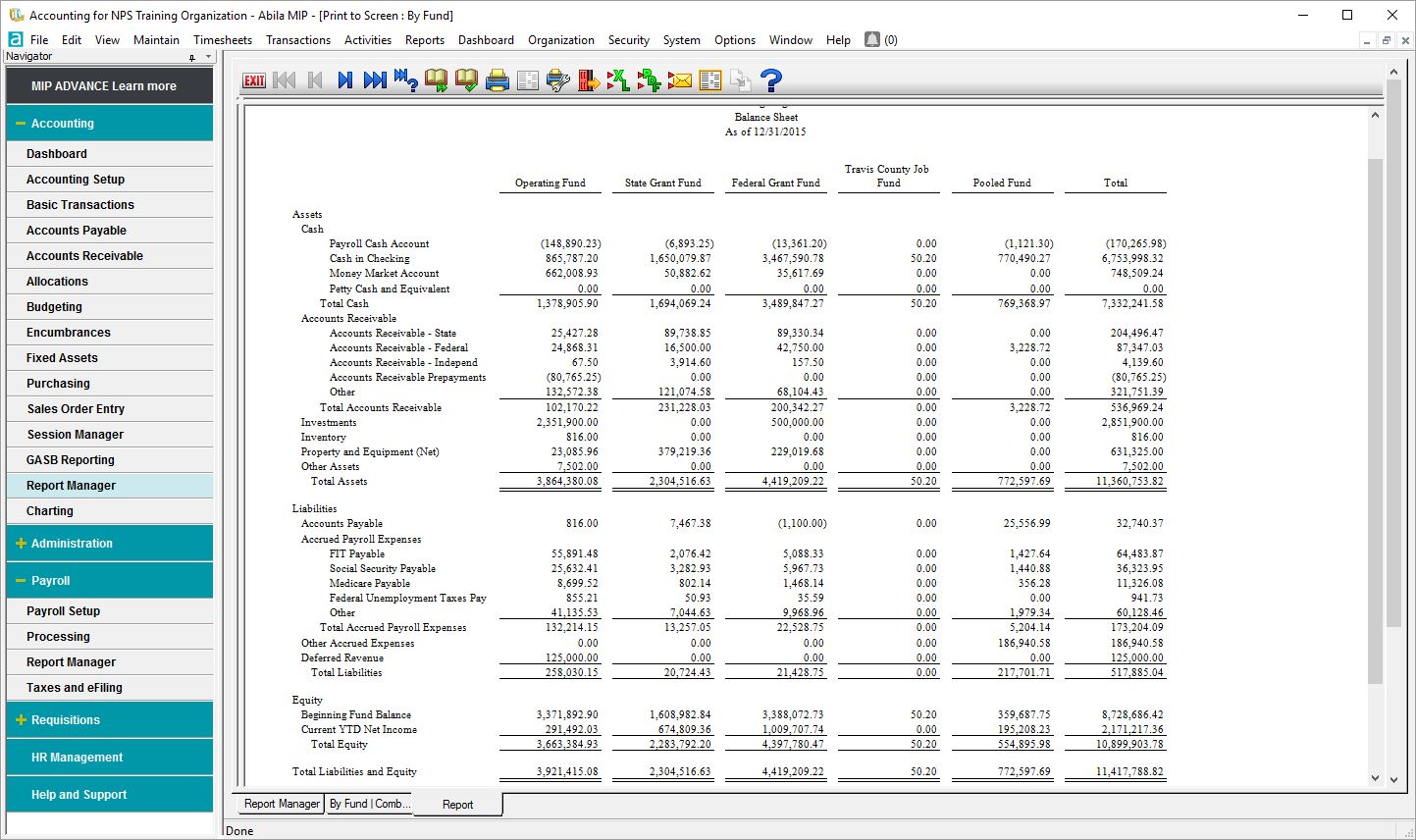Collapse the Payroll navigator section
The height and width of the screenshot is (840, 1416).
[21, 581]
